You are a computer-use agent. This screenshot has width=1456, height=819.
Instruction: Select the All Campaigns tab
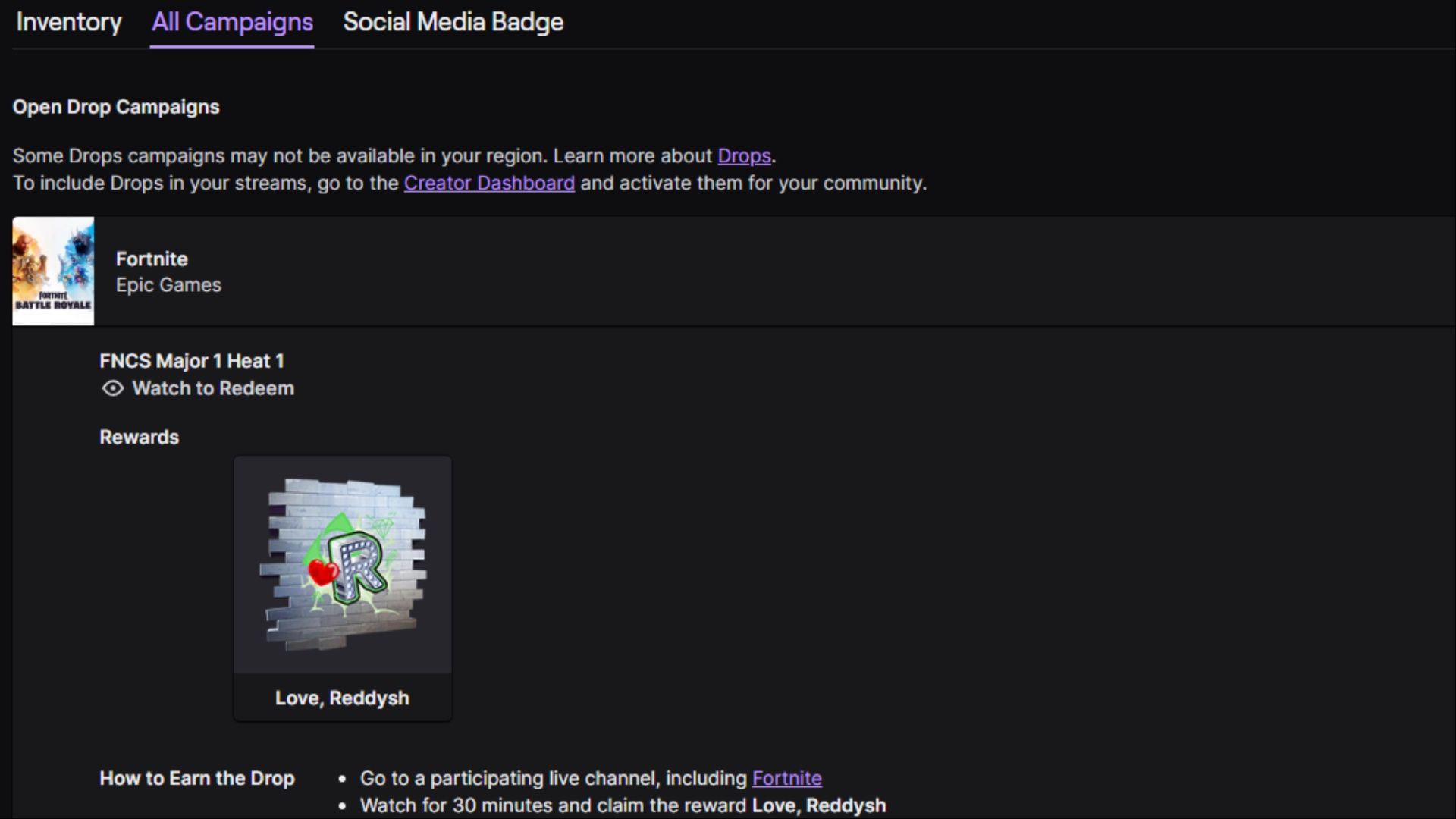click(232, 22)
